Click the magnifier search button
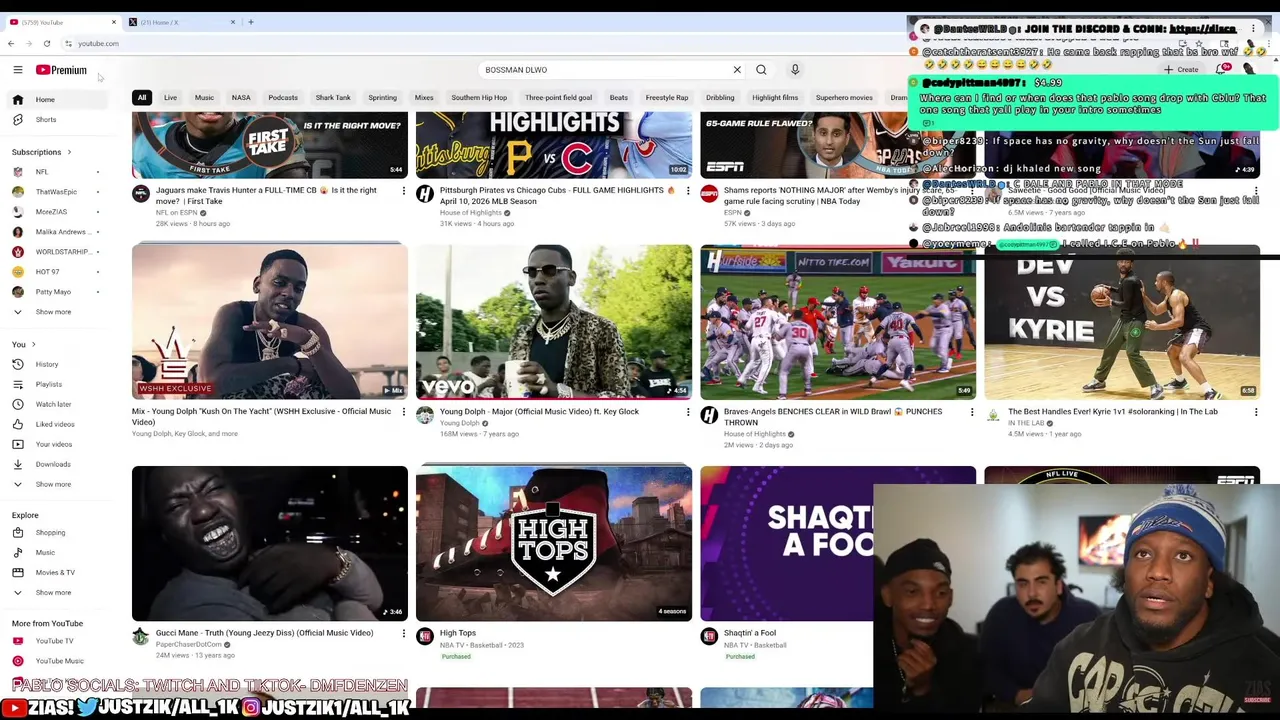The height and width of the screenshot is (720, 1280). [761, 70]
